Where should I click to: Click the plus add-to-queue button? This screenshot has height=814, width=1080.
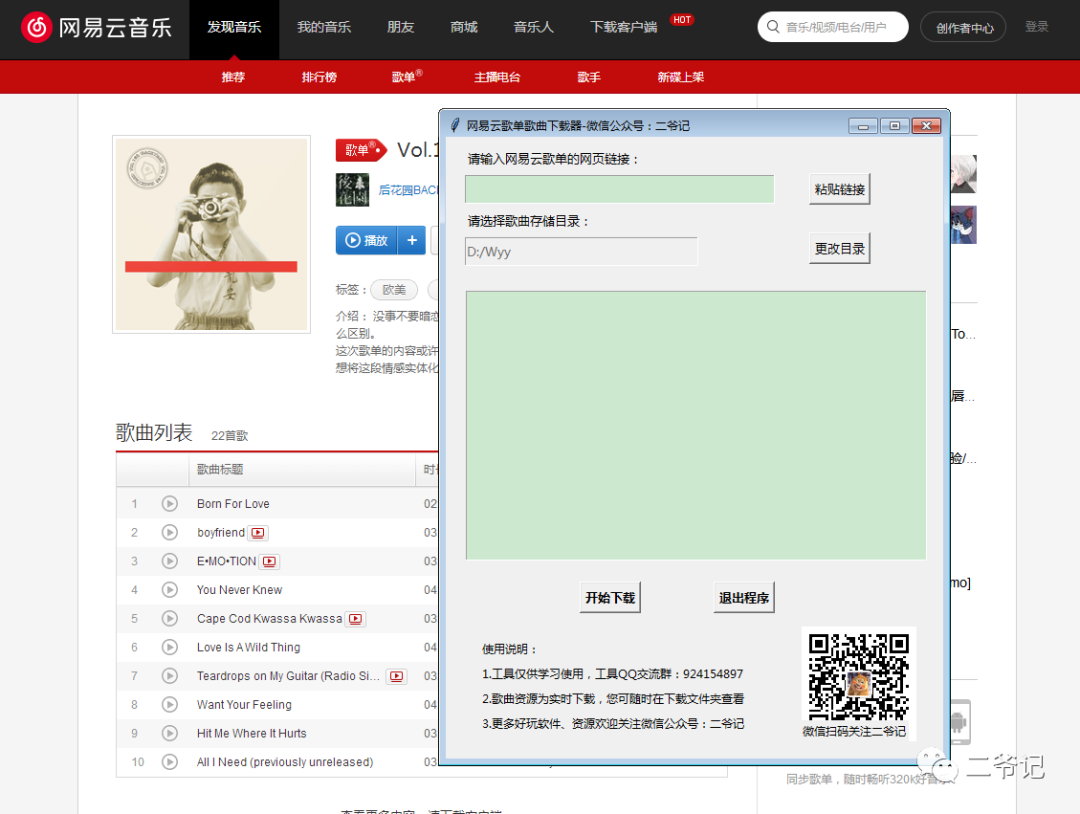(x=412, y=240)
